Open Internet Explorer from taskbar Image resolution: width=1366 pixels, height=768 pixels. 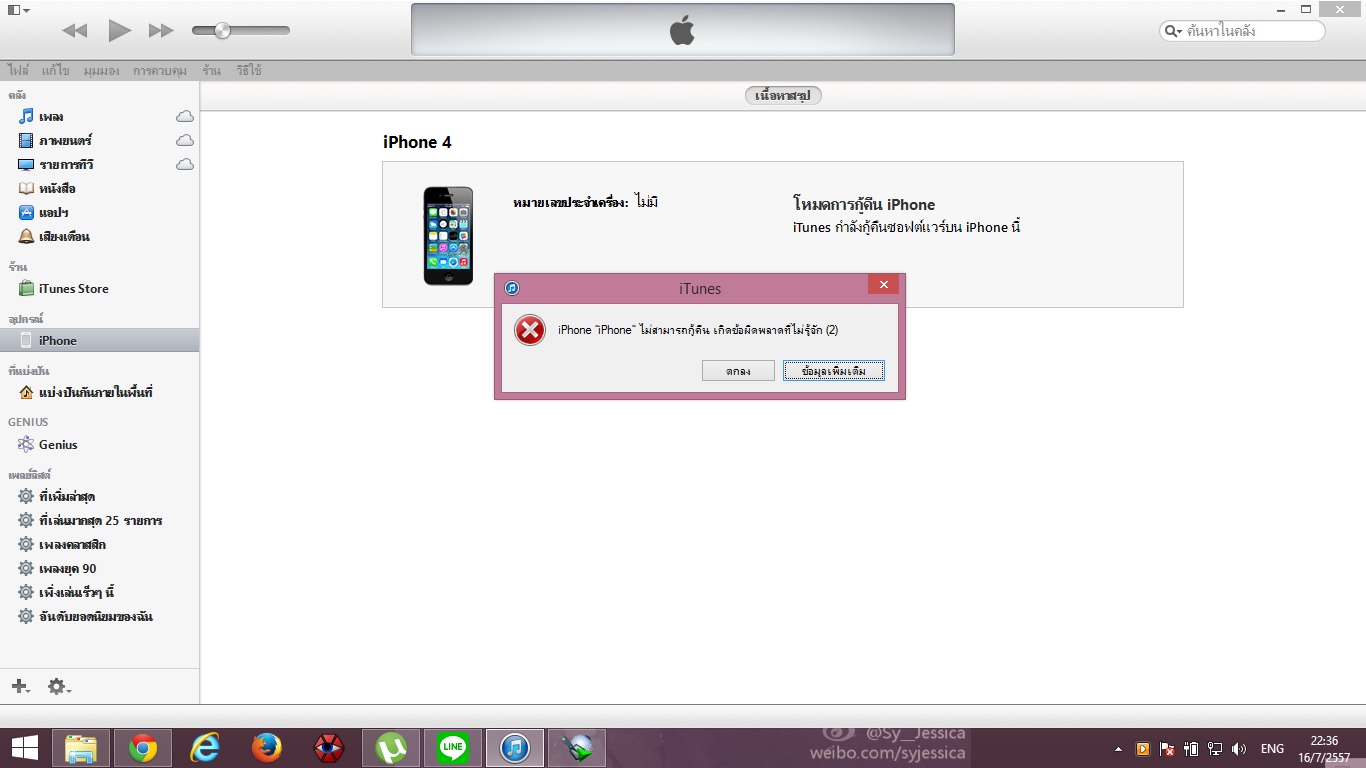click(x=205, y=748)
